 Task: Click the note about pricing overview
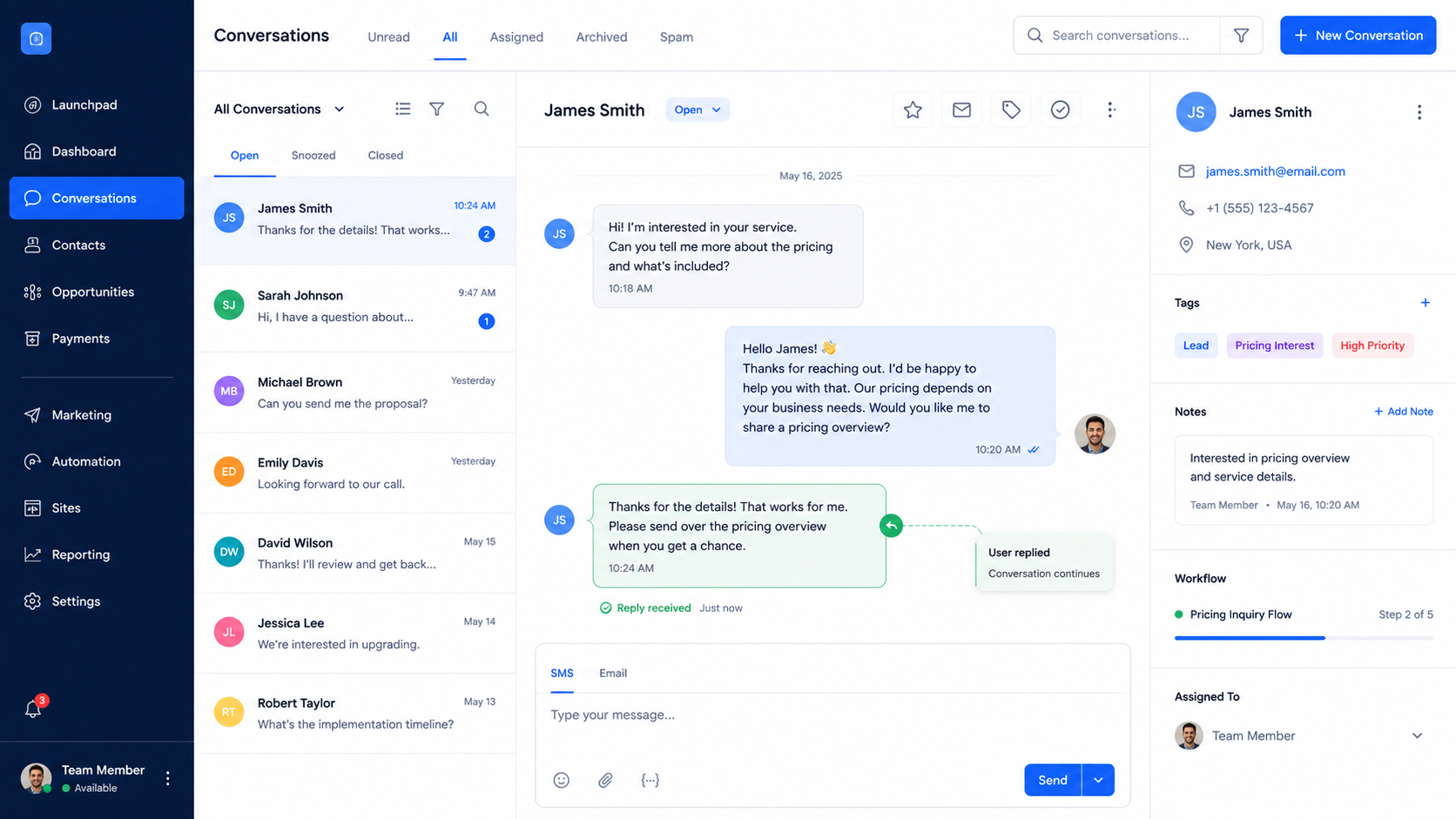pyautogui.click(x=1304, y=480)
